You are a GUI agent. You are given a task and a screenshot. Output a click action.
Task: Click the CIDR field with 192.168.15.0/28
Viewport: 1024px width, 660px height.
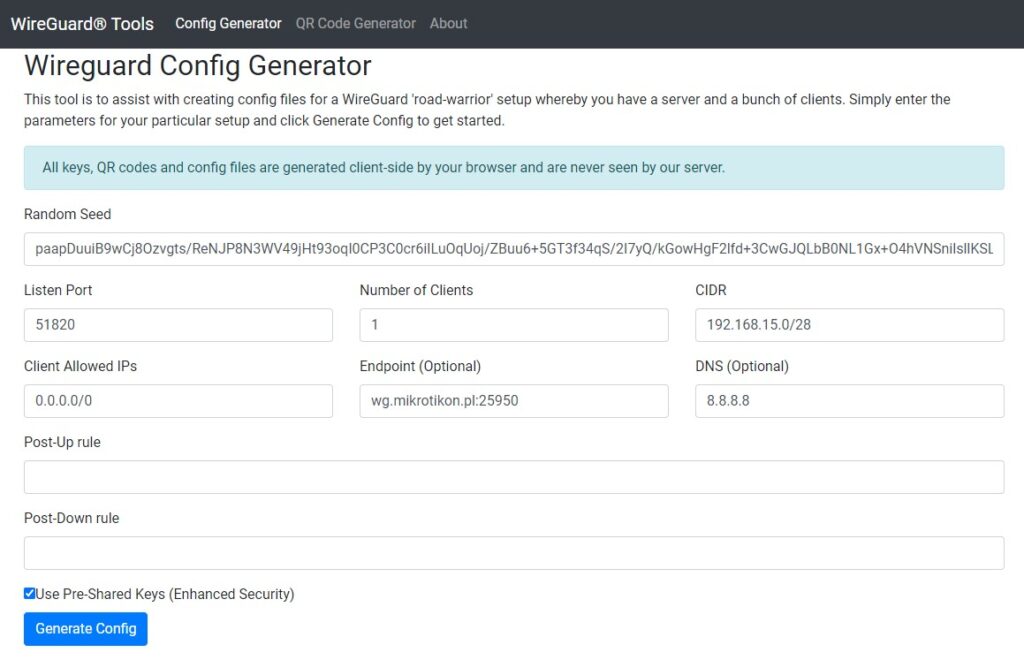click(850, 324)
